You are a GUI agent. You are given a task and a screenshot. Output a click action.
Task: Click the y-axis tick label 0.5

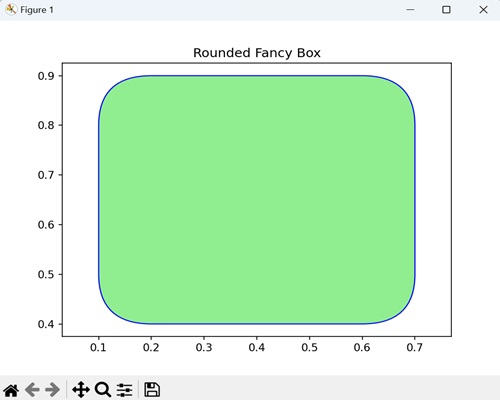pos(46,274)
